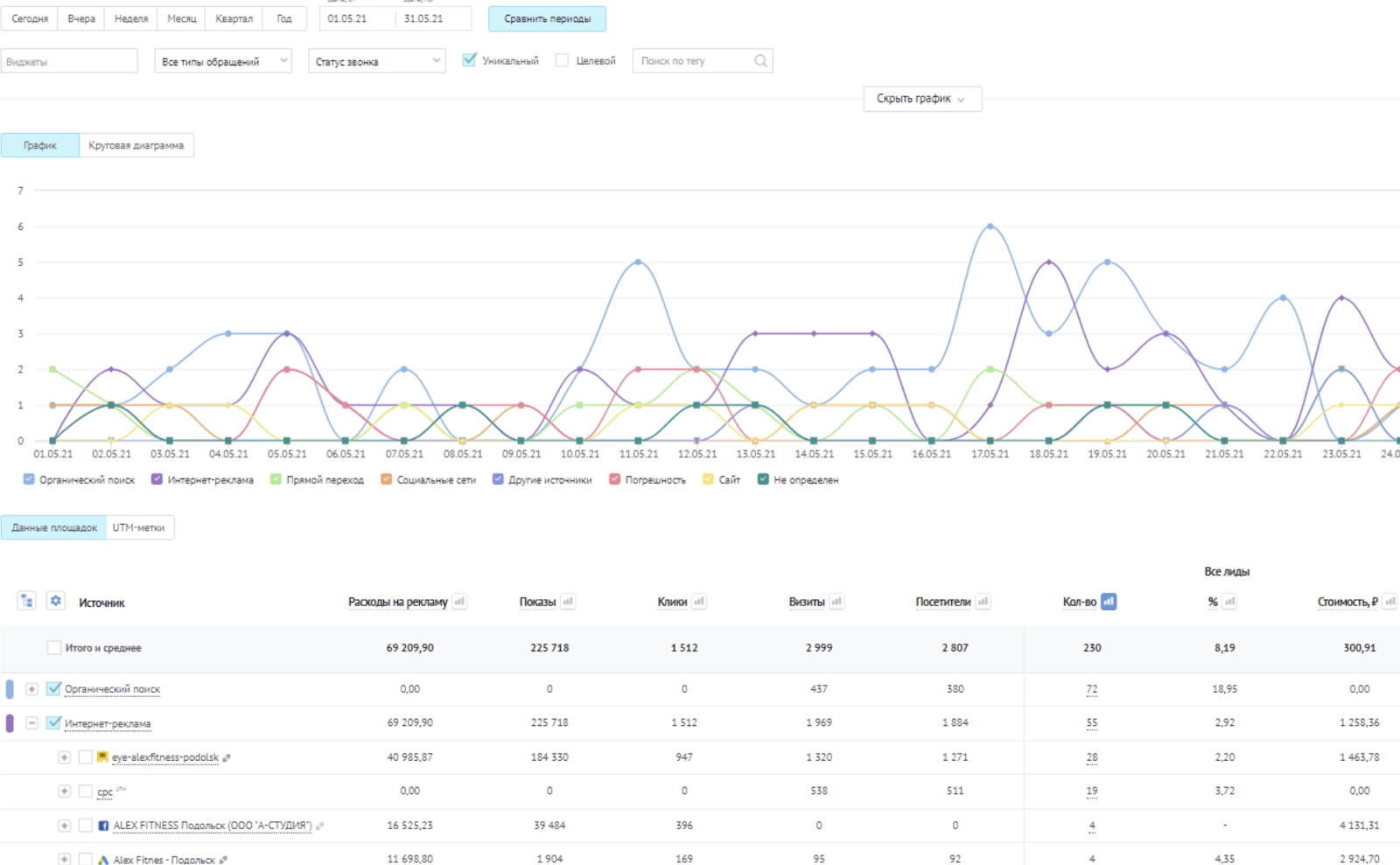
Task: Check the 'cpc' row checkbox
Action: 86,792
